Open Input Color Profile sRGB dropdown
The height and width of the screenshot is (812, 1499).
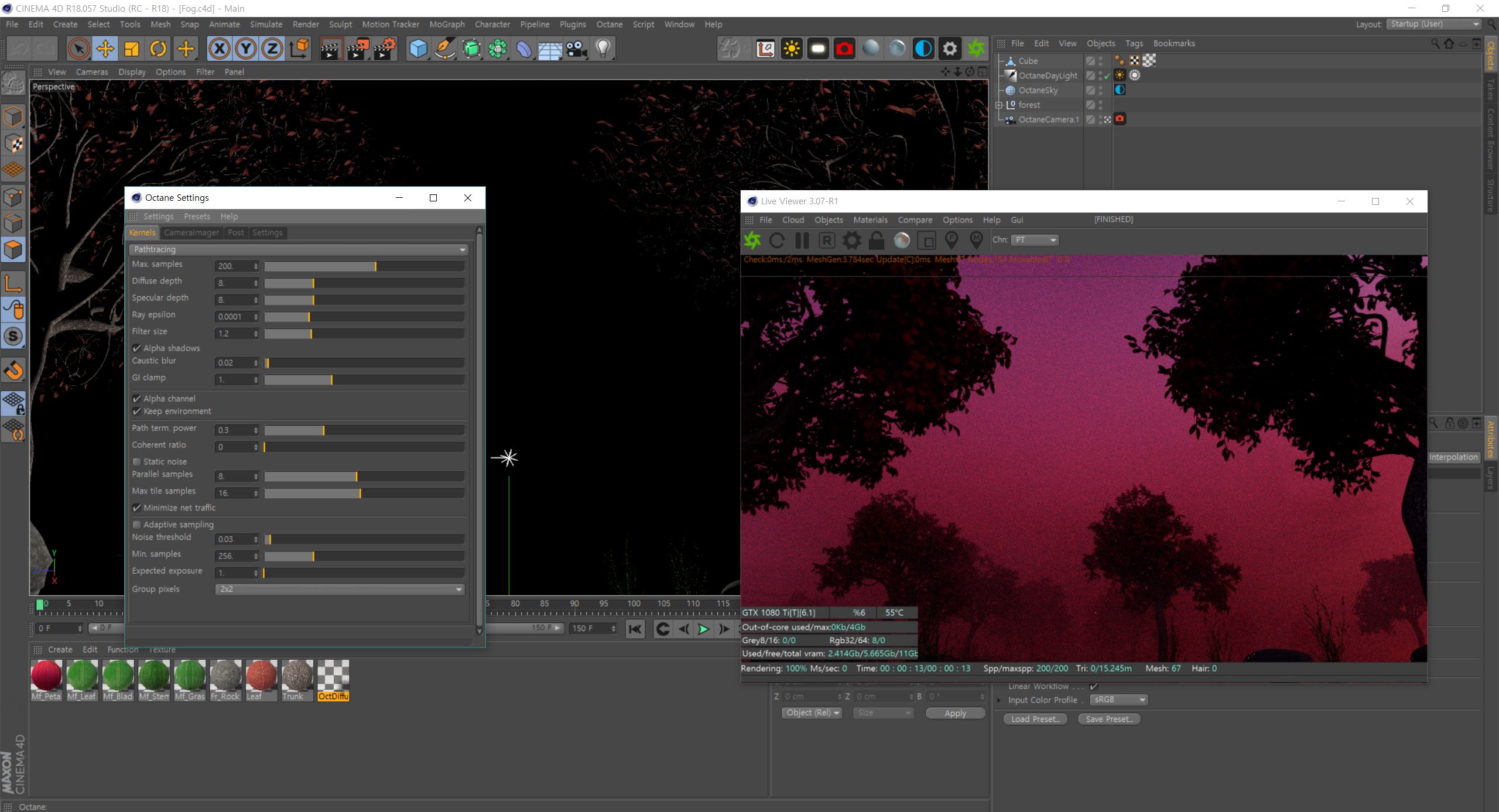pyautogui.click(x=1118, y=700)
